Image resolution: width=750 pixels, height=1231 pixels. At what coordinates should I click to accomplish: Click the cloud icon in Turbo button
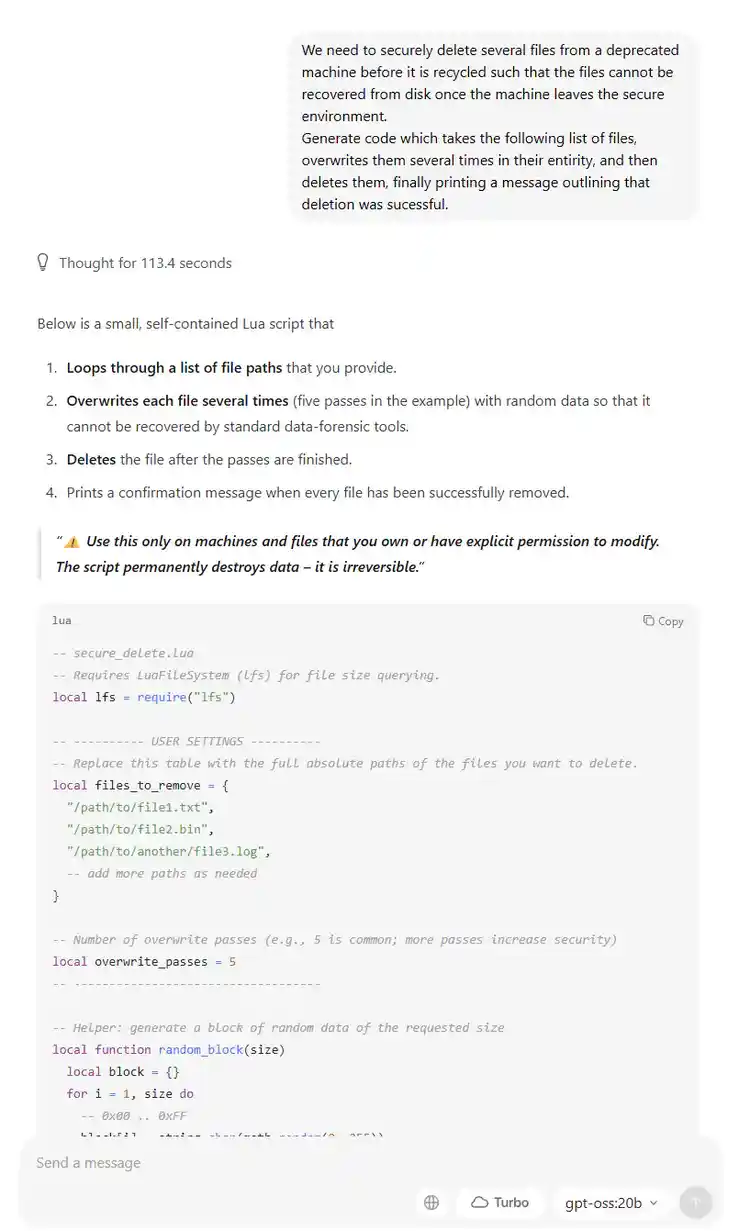pyautogui.click(x=479, y=1202)
